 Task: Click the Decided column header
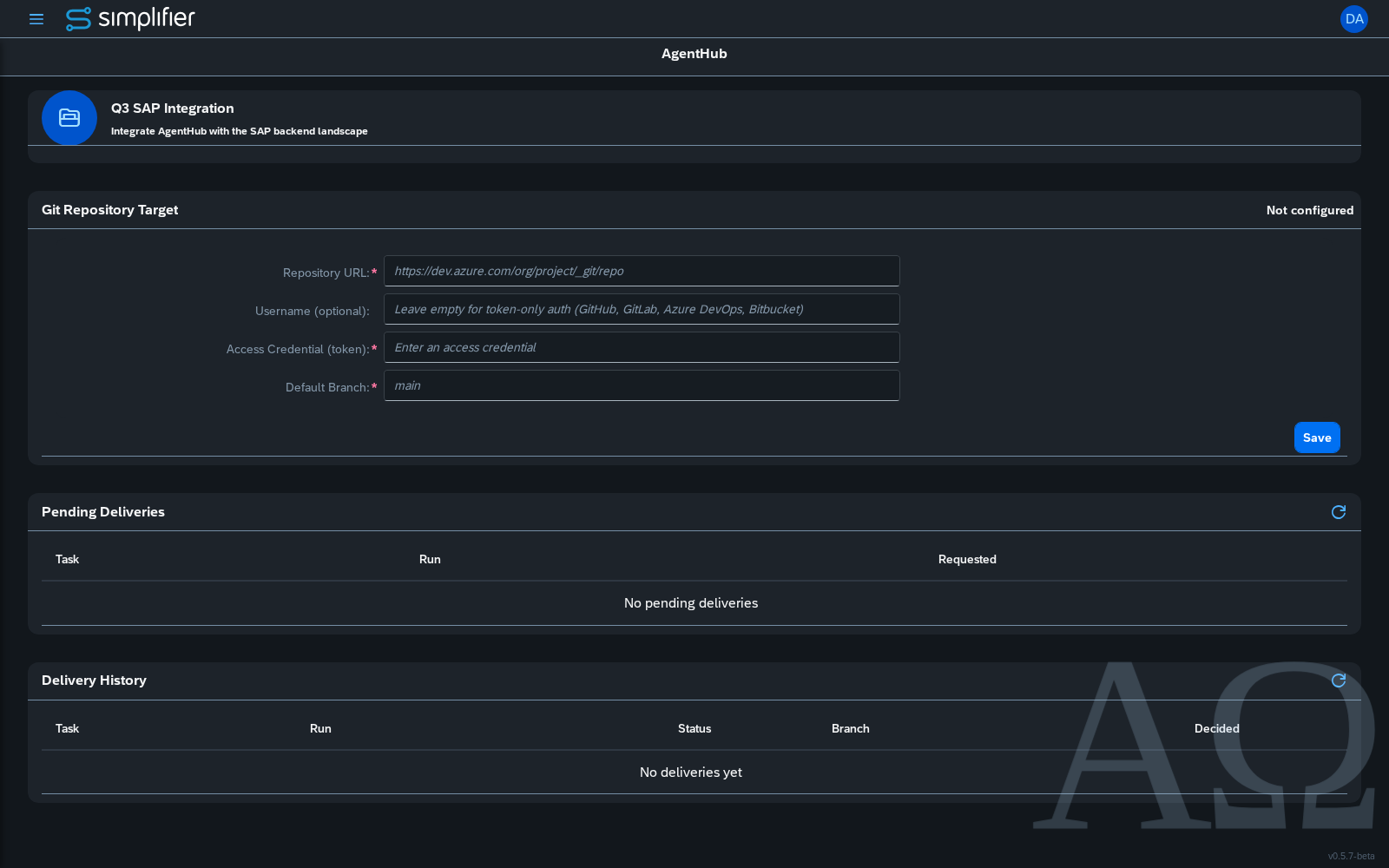click(x=1217, y=729)
